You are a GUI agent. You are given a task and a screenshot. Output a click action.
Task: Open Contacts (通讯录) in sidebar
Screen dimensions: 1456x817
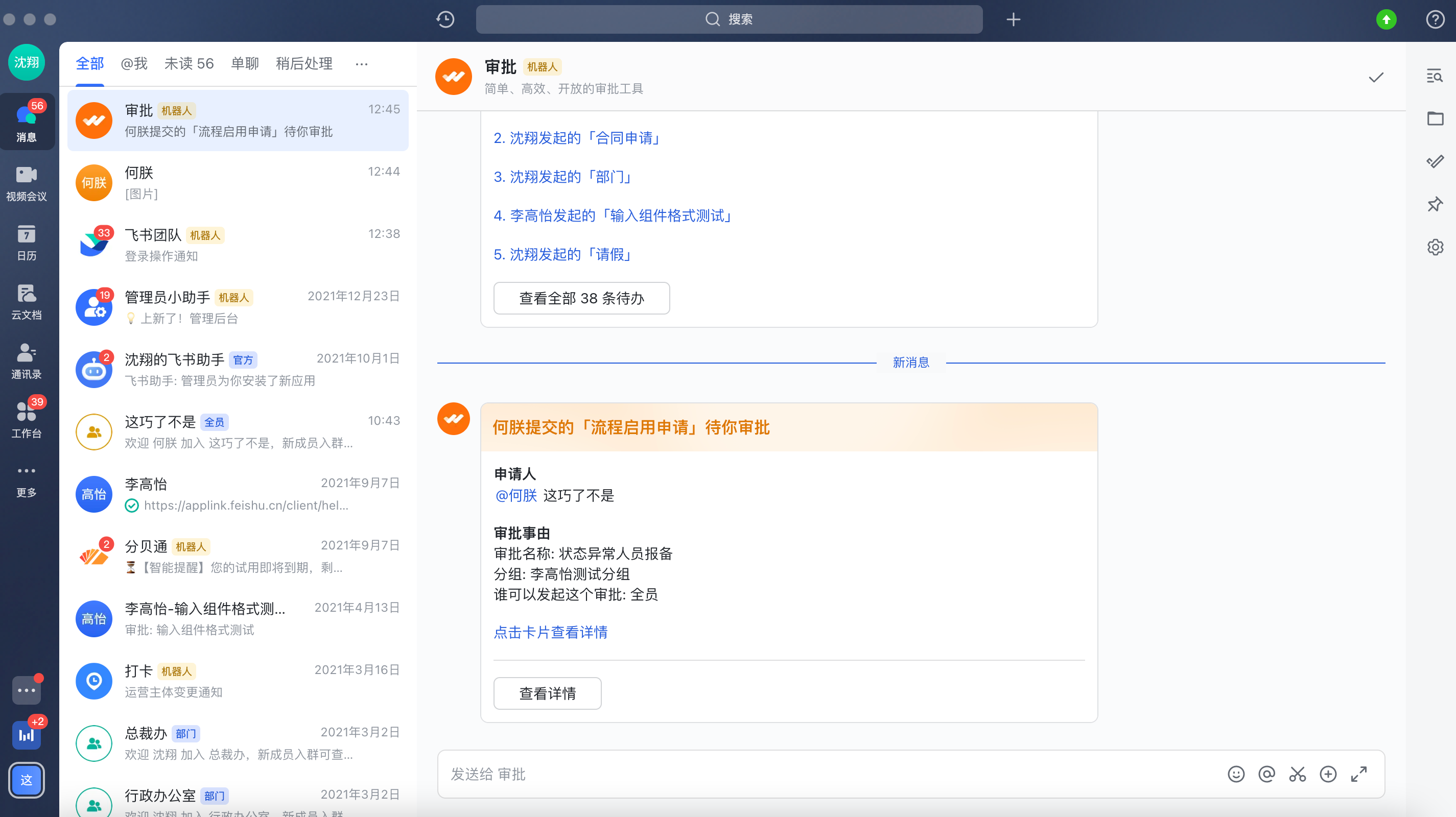coord(27,361)
